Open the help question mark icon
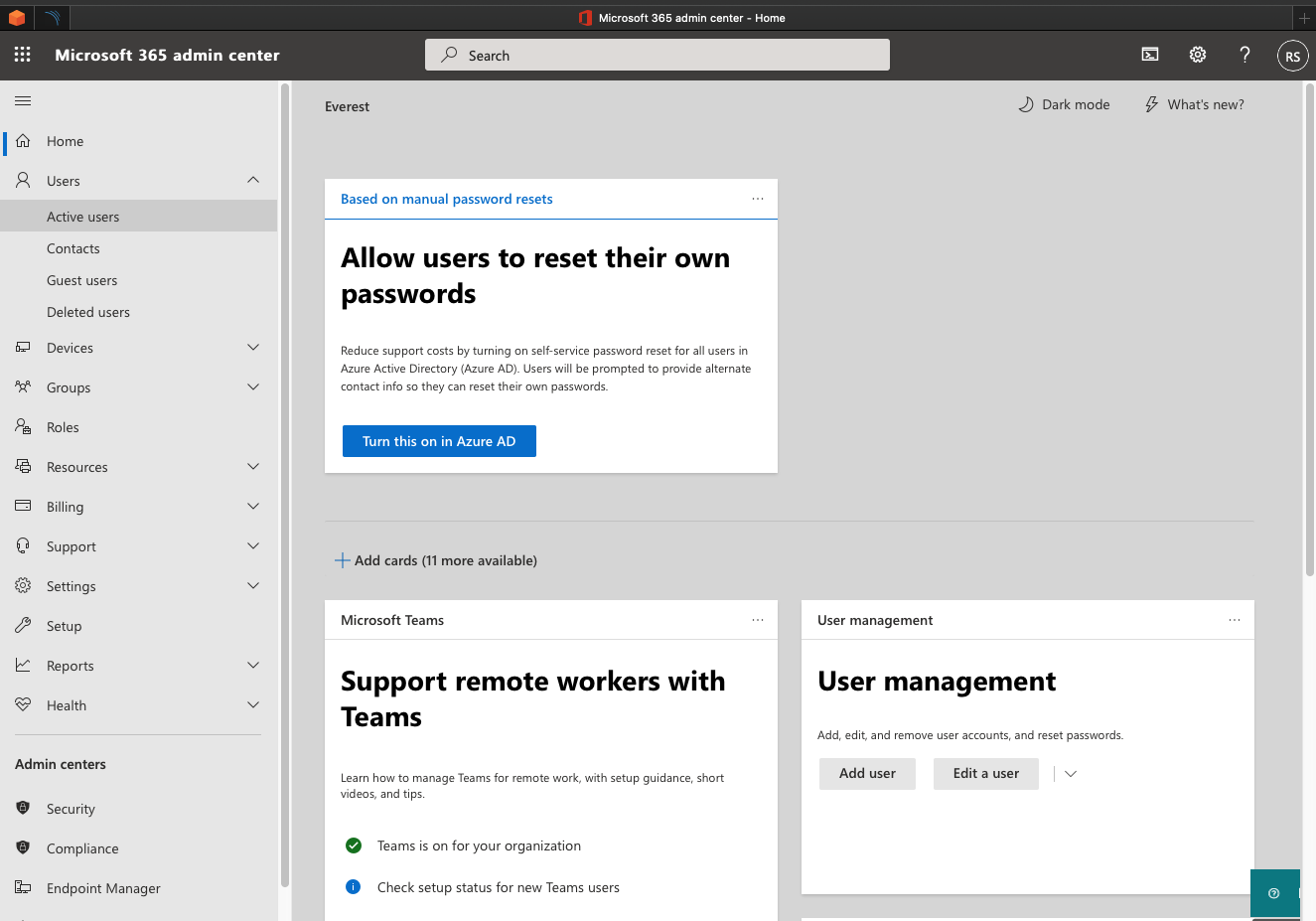1316x921 pixels. (x=1244, y=55)
